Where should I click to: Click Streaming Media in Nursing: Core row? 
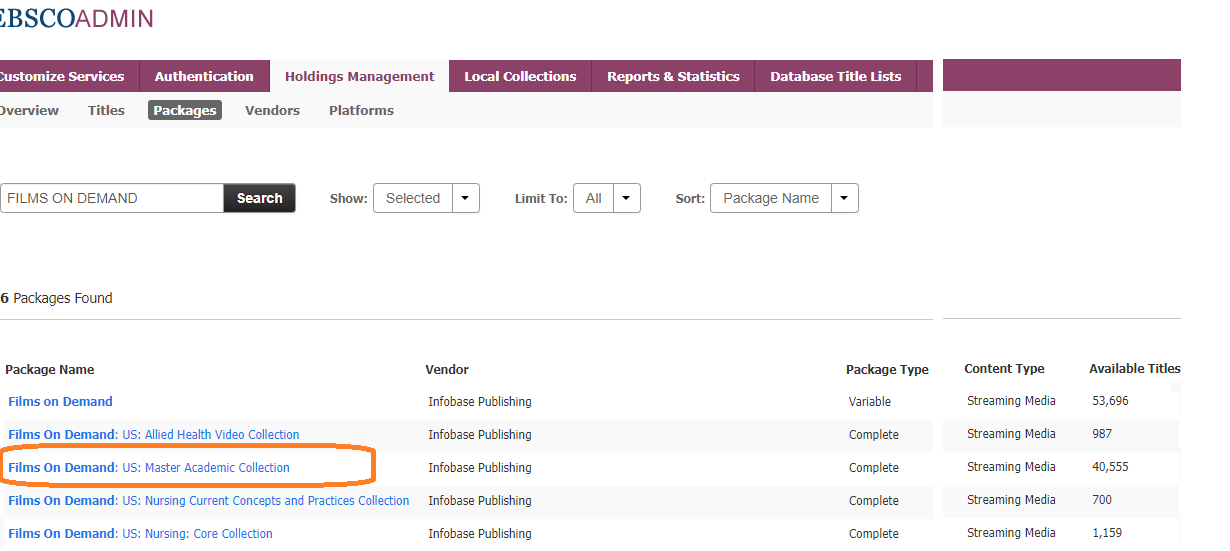[x=1011, y=533]
